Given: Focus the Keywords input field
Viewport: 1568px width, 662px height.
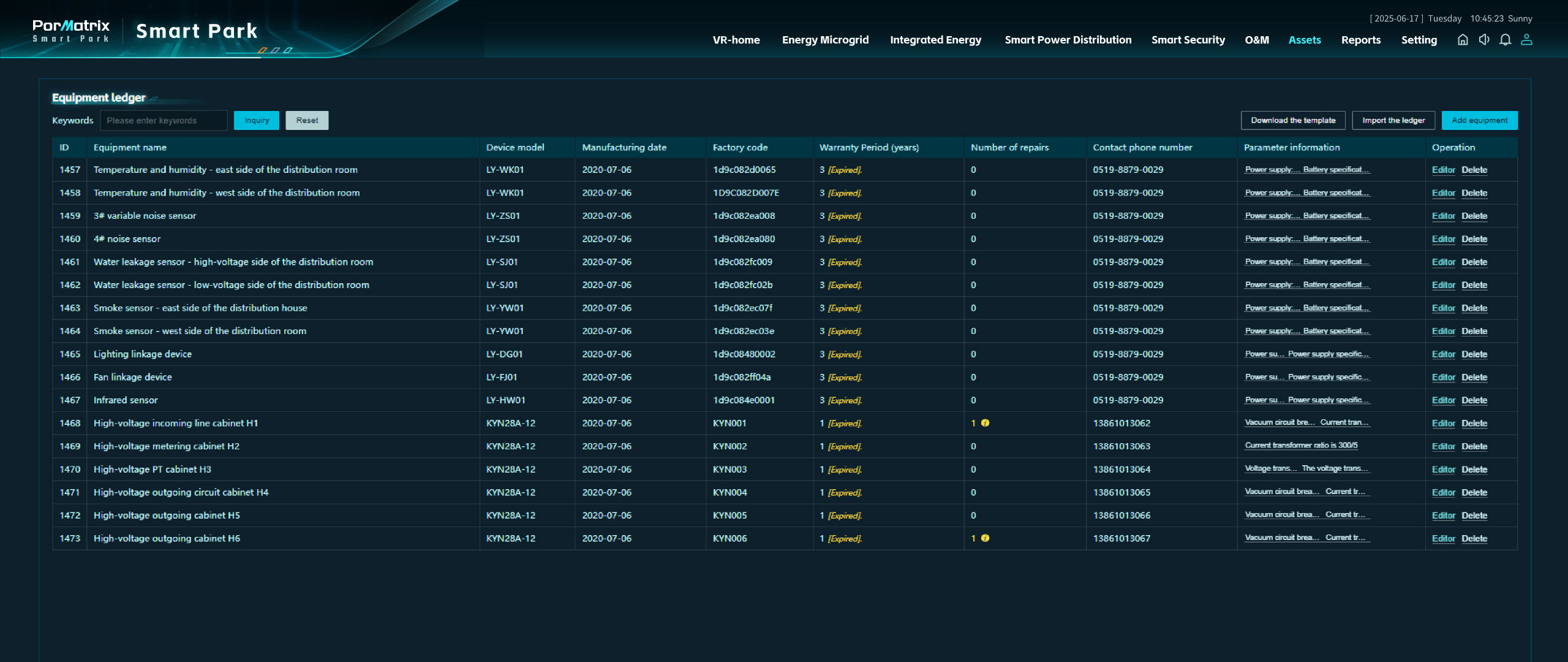Looking at the screenshot, I should click(164, 120).
